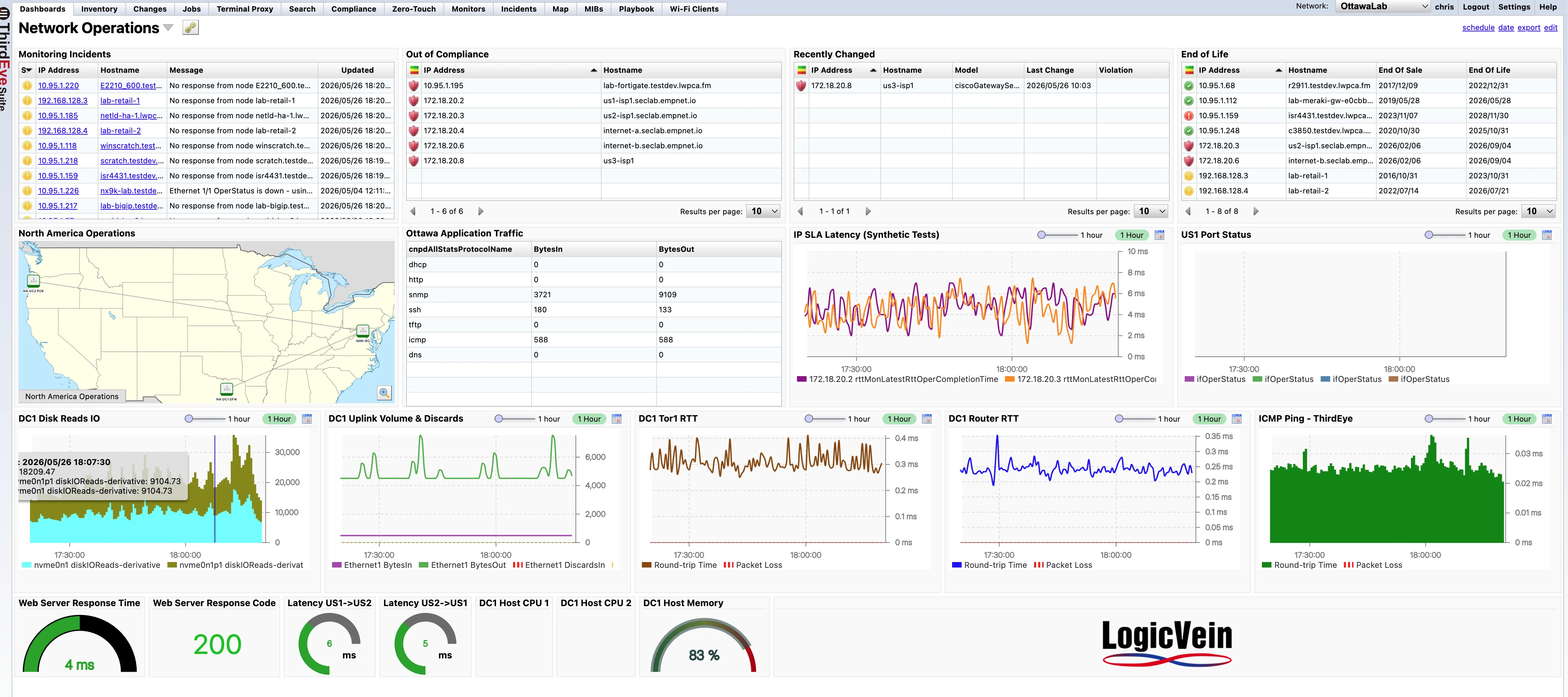This screenshot has width=1568, height=697.
Task: Go to previous page in End of Life
Action: pos(1187,211)
